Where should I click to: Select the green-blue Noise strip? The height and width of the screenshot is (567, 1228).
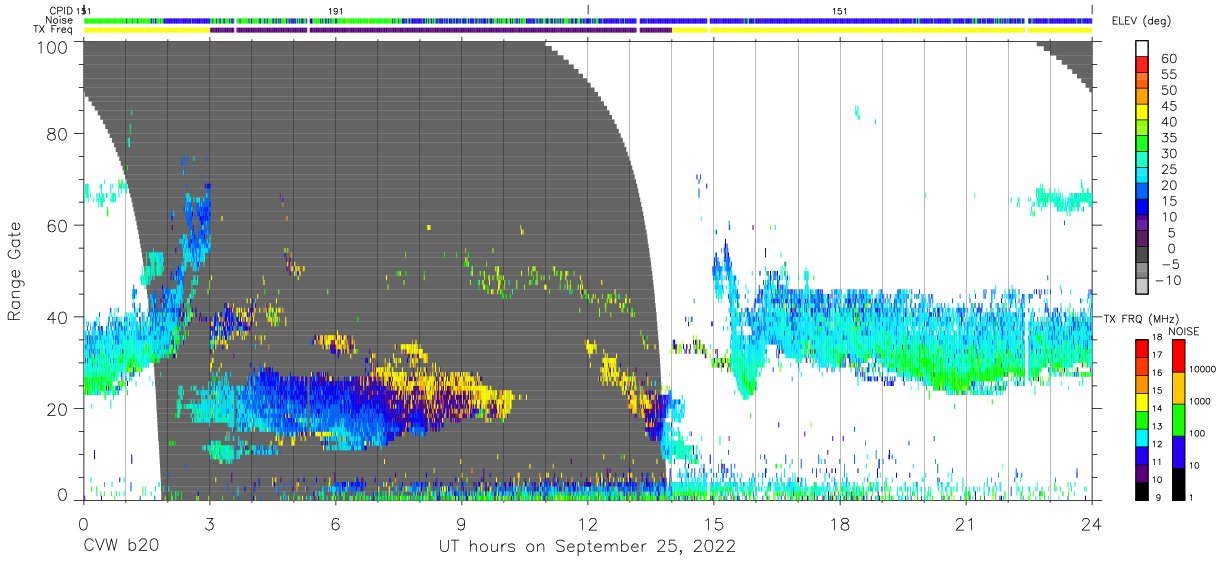tap(588, 20)
